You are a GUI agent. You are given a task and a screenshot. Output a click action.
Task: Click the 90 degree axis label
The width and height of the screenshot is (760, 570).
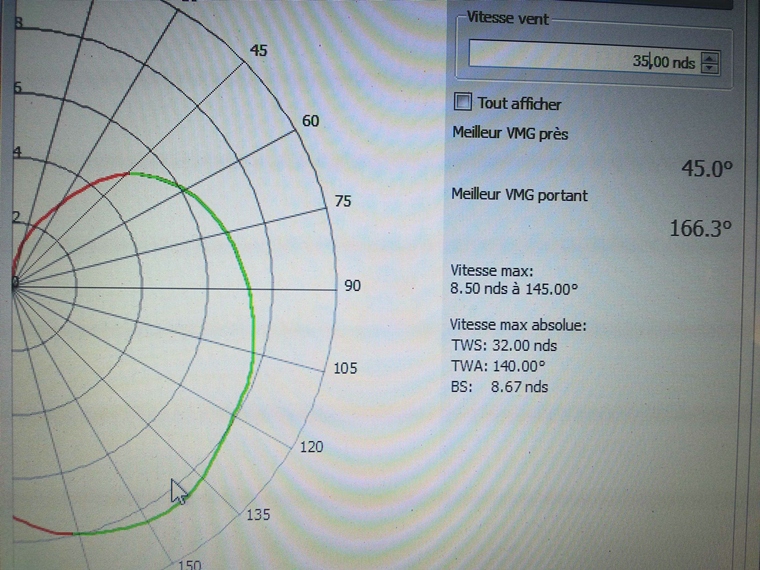pyautogui.click(x=352, y=286)
